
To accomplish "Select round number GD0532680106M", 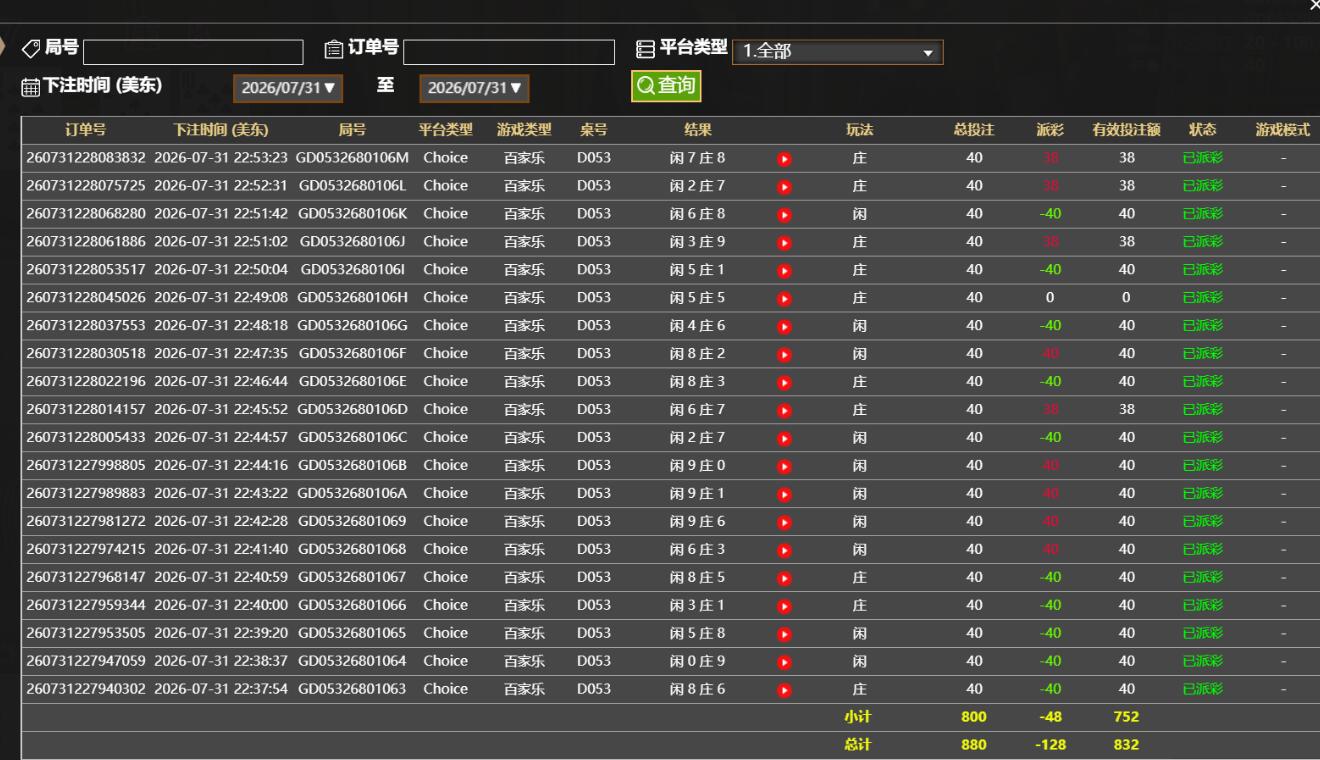I will [x=352, y=158].
